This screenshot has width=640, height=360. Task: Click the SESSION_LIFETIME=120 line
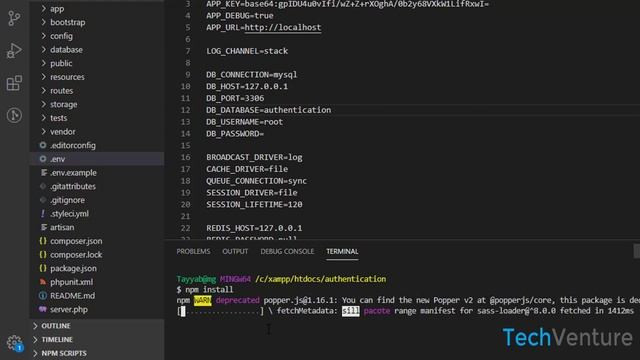pyautogui.click(x=254, y=204)
